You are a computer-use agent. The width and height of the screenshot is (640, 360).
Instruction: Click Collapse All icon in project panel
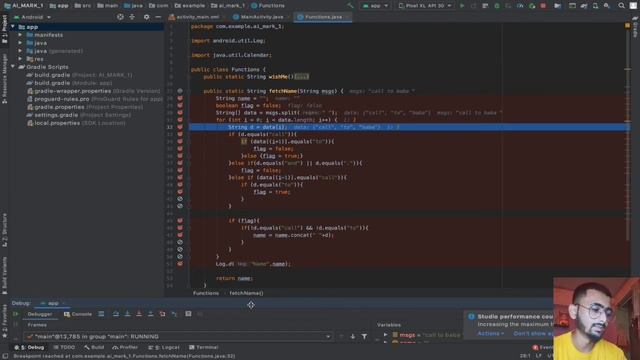[x=132, y=17]
